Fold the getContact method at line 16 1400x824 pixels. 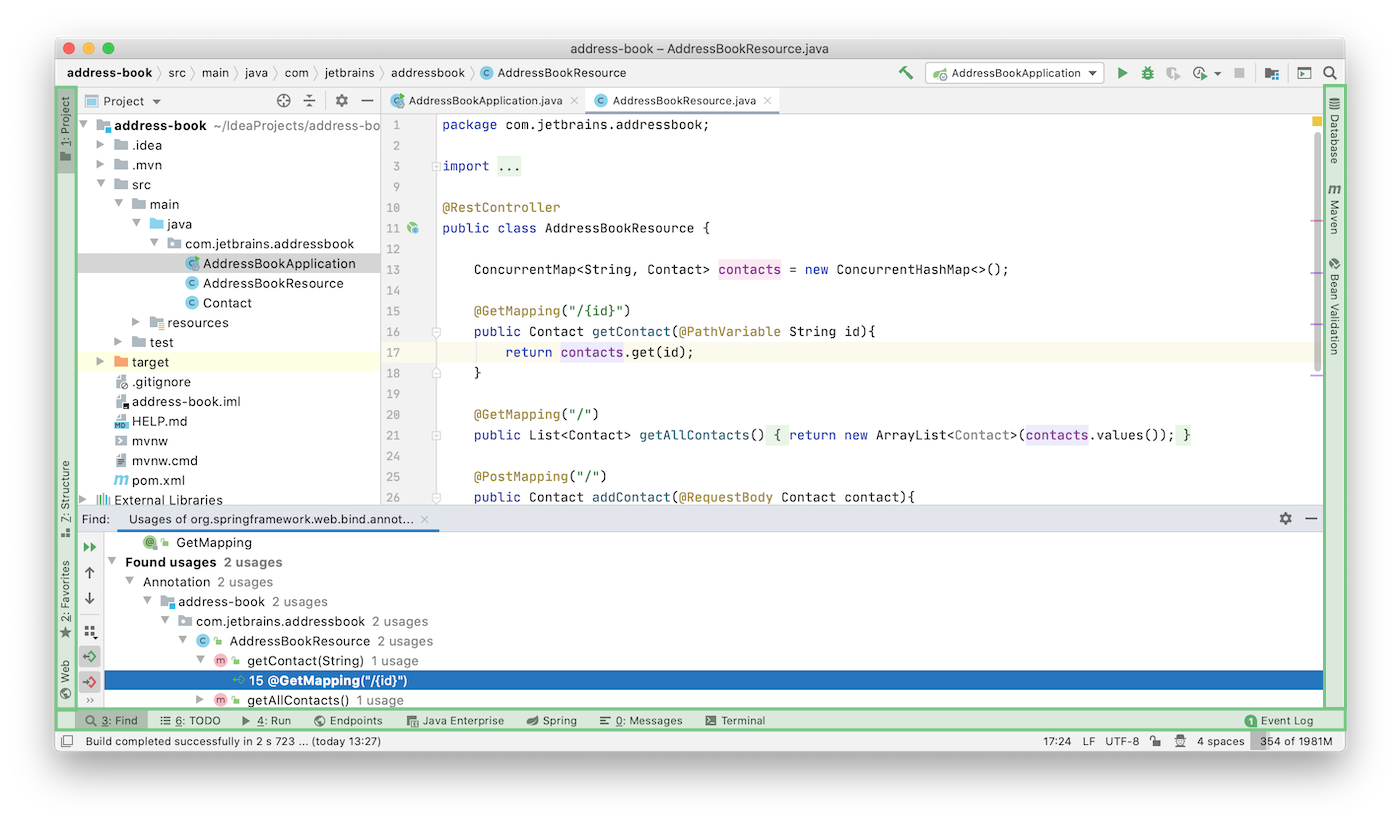pos(436,331)
